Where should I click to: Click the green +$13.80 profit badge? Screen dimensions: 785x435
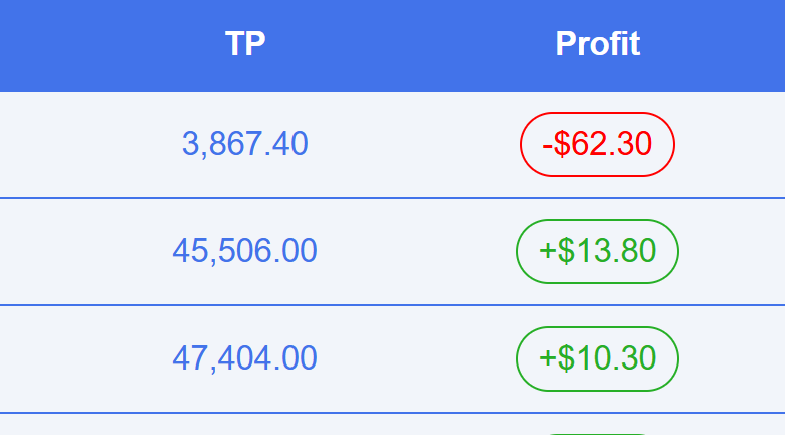pyautogui.click(x=597, y=250)
